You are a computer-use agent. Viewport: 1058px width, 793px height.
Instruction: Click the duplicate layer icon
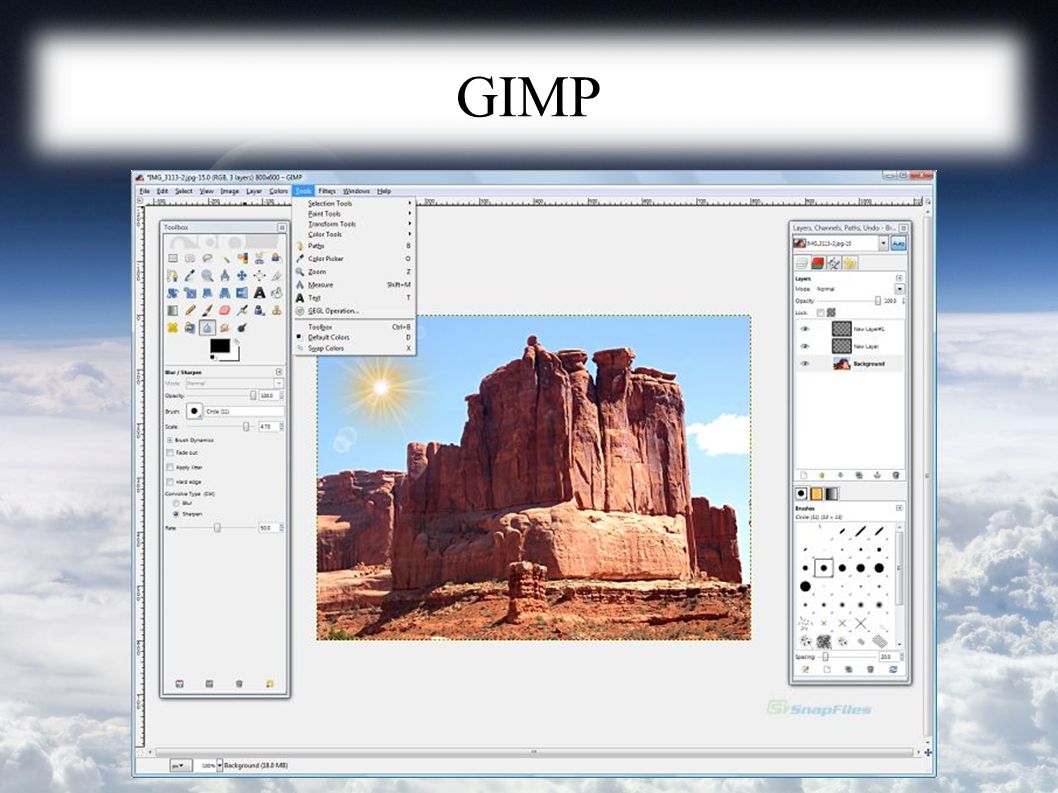point(859,475)
